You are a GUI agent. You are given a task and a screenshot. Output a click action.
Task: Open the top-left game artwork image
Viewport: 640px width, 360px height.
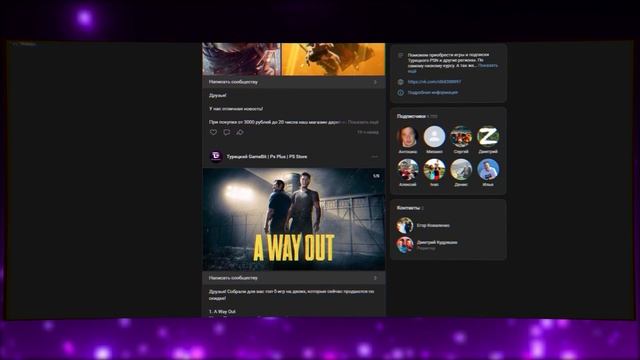(x=242, y=59)
